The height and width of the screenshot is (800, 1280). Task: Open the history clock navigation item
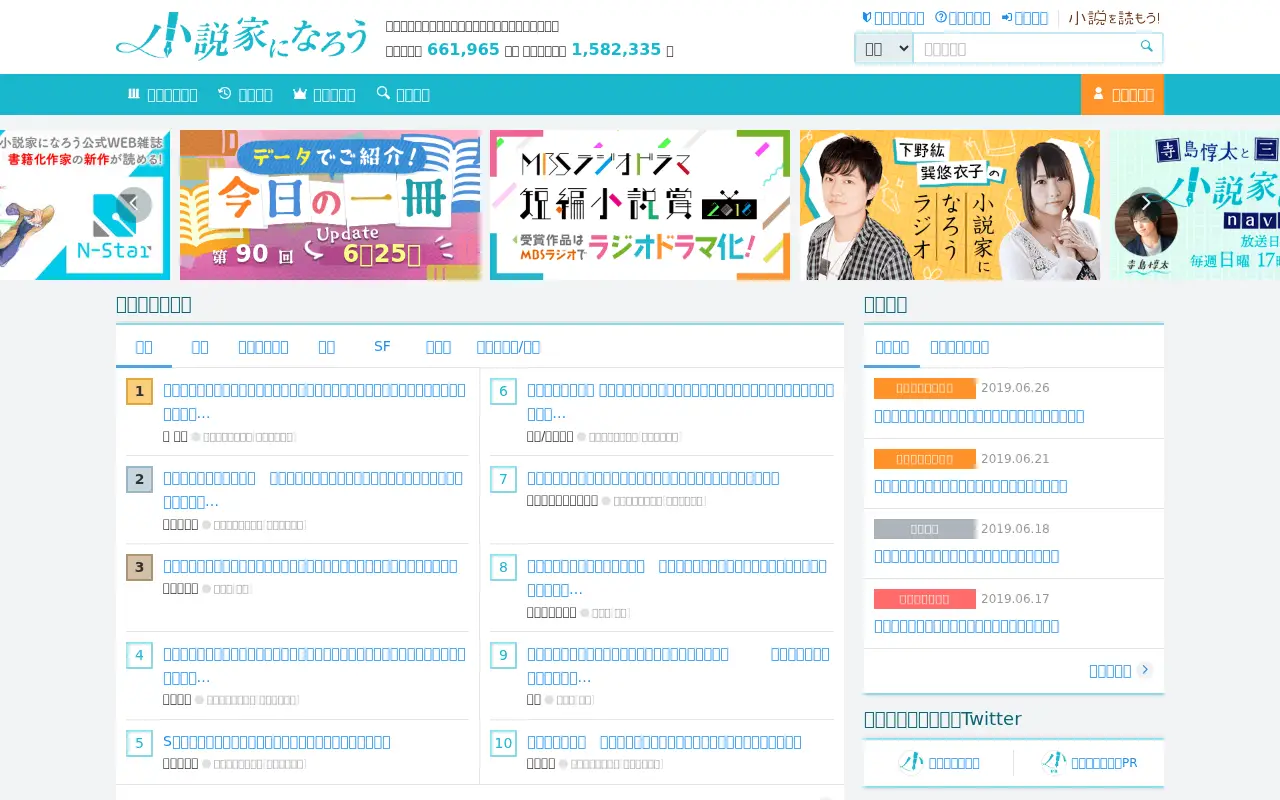(x=245, y=94)
